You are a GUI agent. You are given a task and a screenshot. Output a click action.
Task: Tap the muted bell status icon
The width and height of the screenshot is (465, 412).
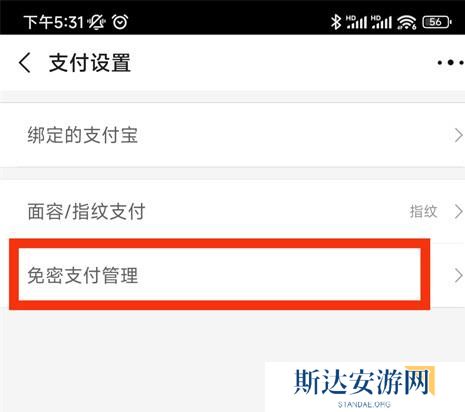96,22
